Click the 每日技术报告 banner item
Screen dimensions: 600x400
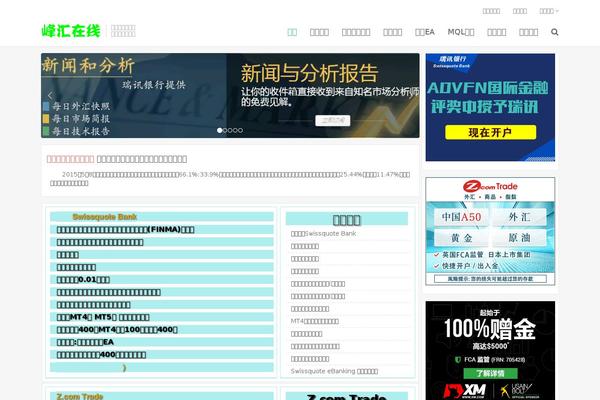(77, 131)
